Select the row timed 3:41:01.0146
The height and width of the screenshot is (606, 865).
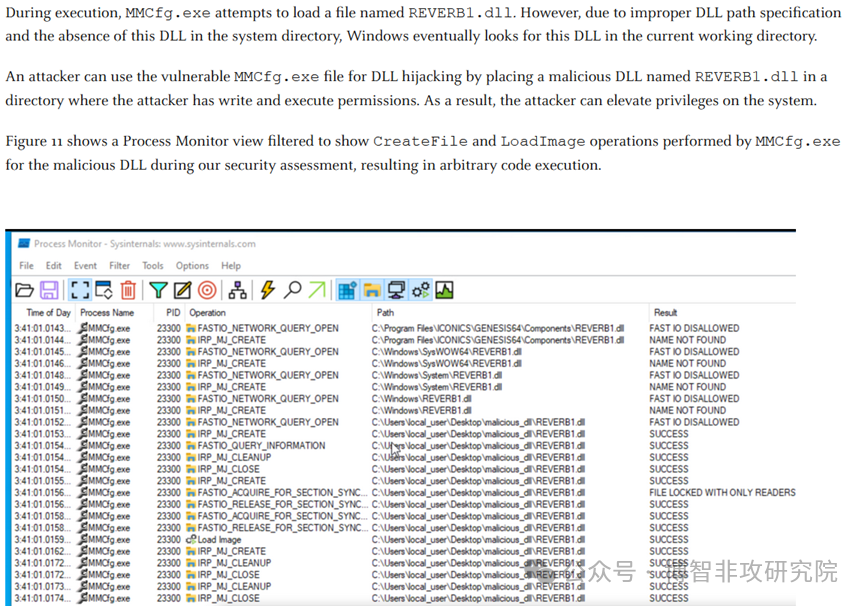point(405,363)
